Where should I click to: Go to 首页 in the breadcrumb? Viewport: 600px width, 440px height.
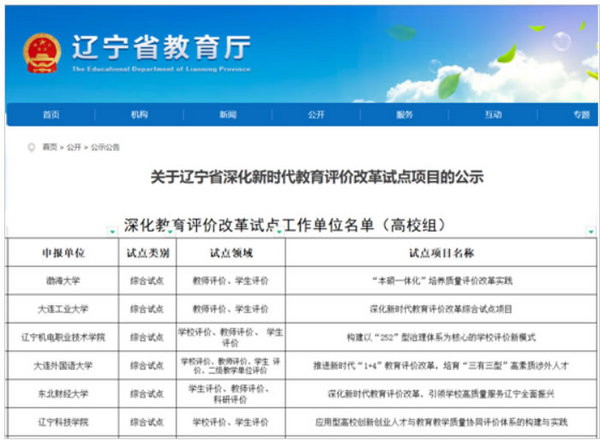click(x=50, y=147)
